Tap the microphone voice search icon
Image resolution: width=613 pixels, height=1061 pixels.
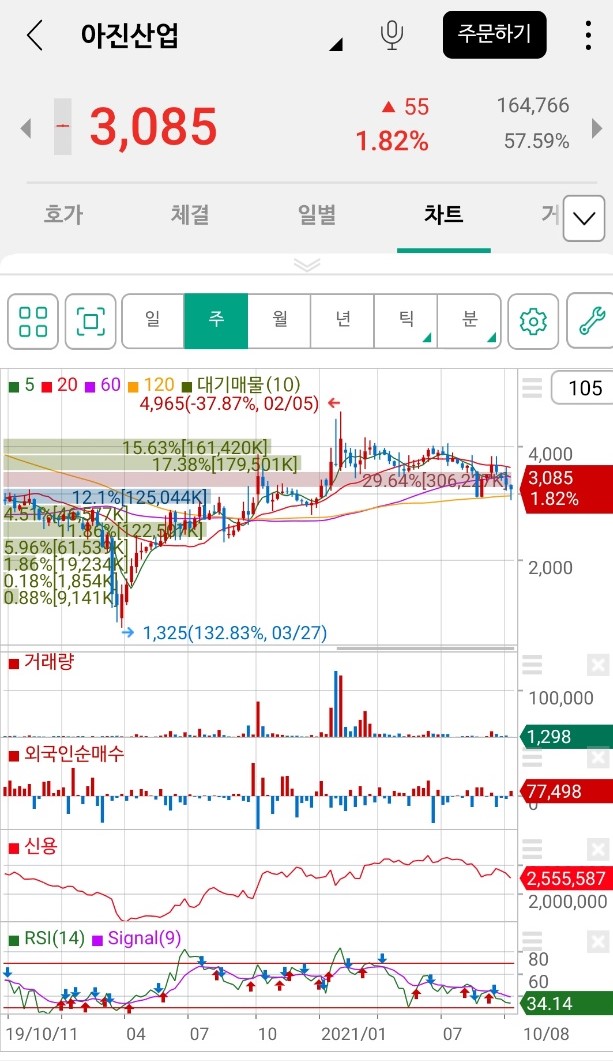392,35
